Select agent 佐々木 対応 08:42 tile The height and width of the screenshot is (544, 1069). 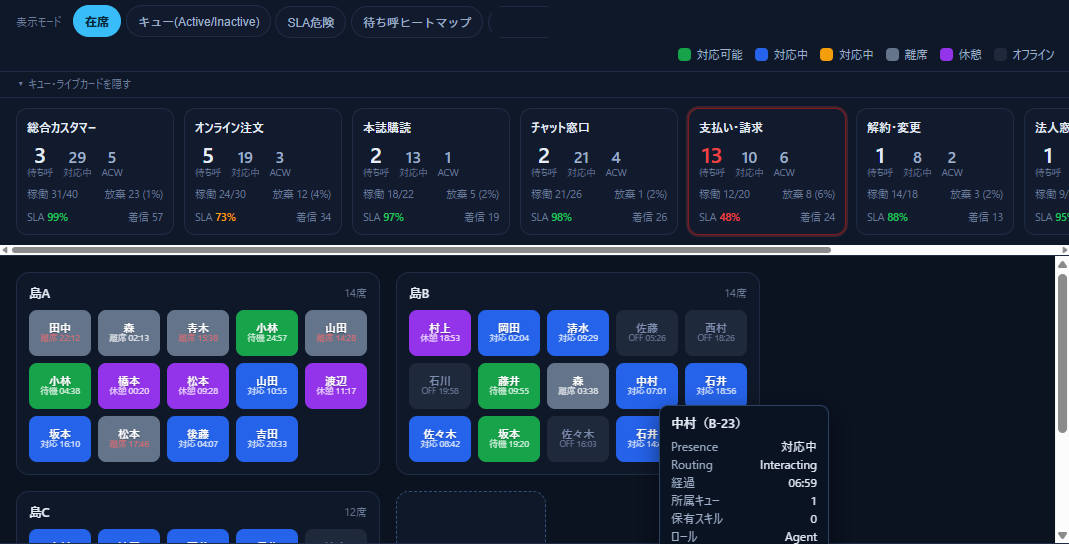[440, 439]
